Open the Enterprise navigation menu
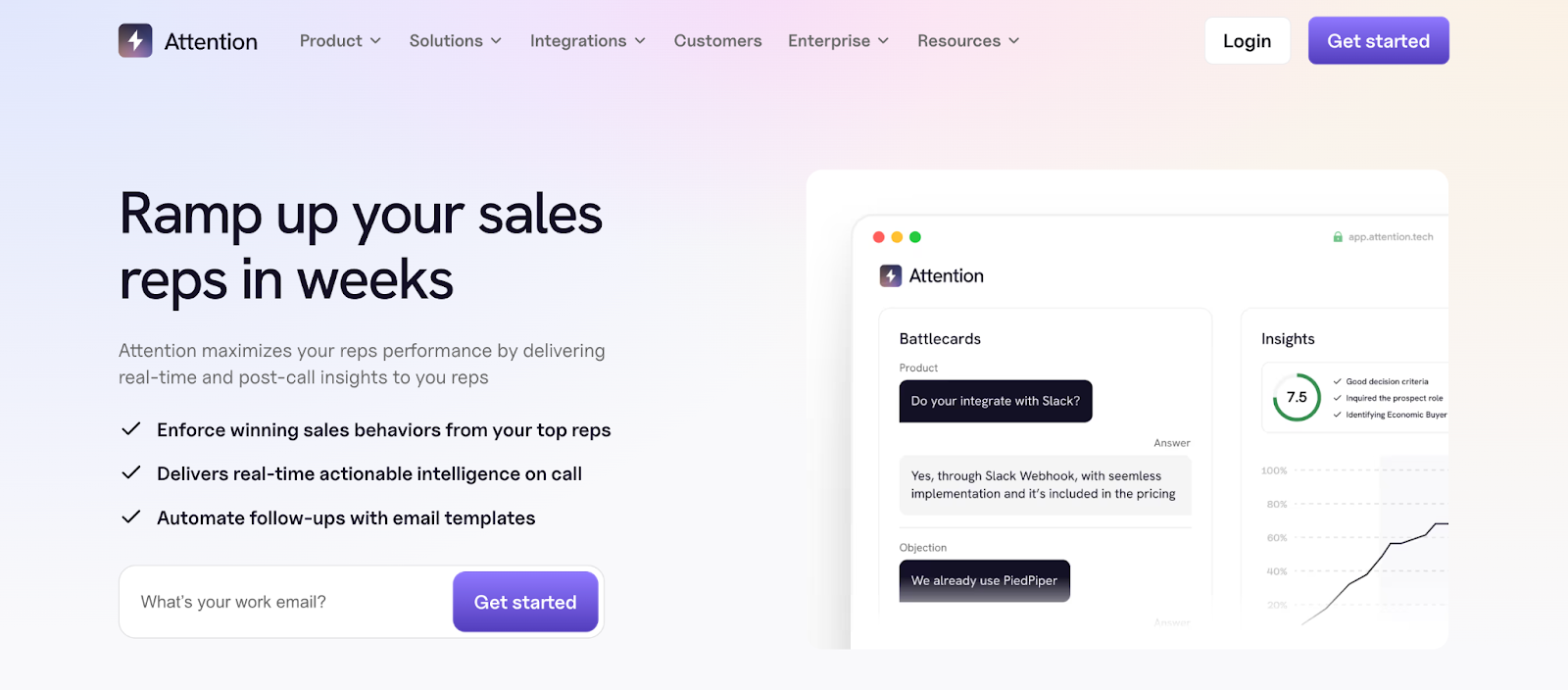1568x690 pixels. point(838,41)
